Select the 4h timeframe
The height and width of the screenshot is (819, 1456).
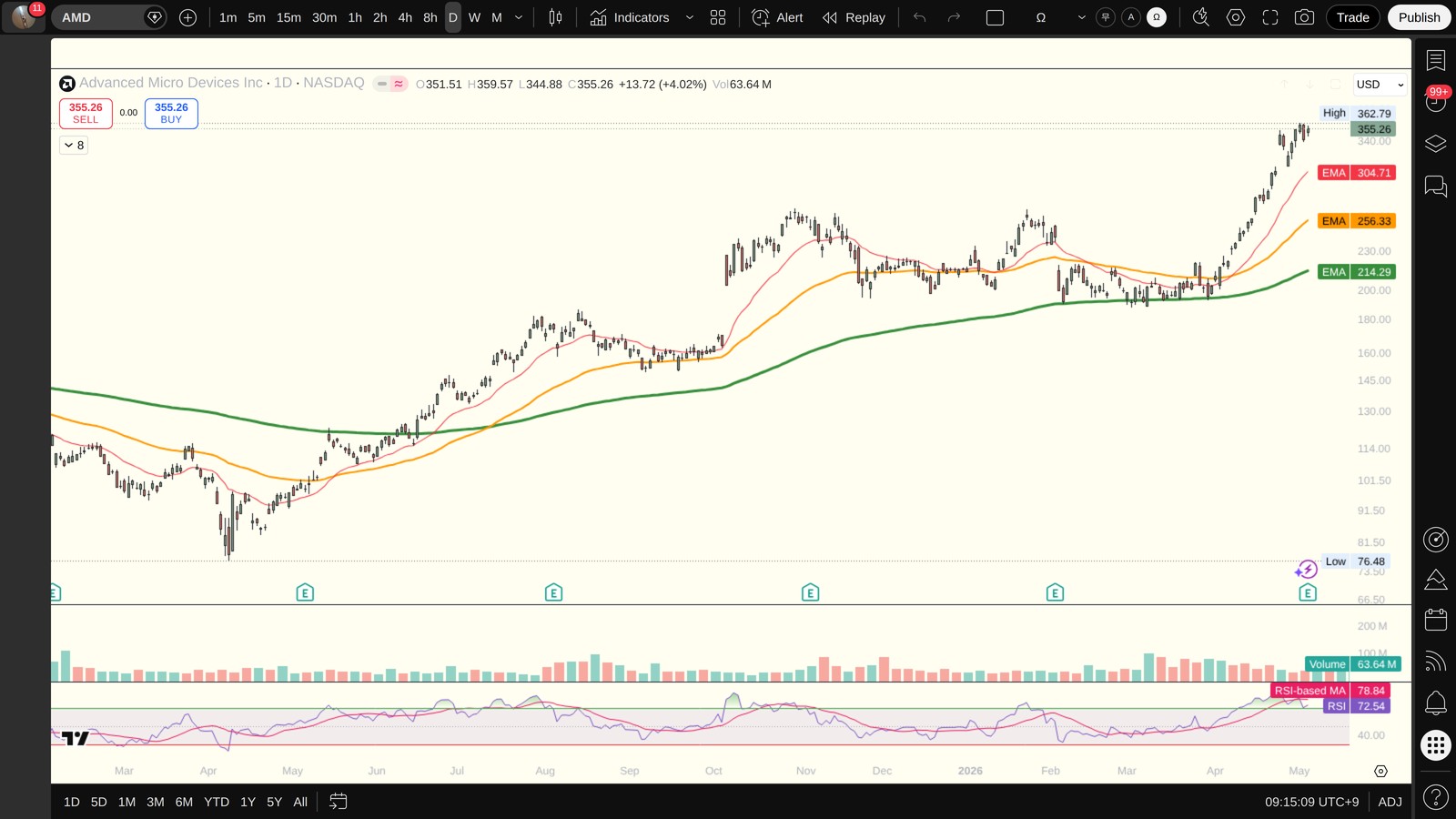tap(405, 17)
